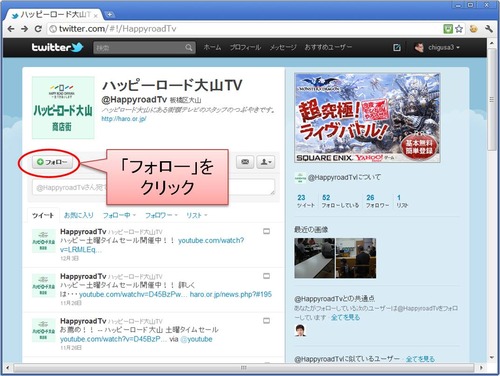Open youtube.com/watch? link in 12月3日 tweet
Image resolution: width=500 pixels, height=376 pixels.
pyautogui.click(x=211, y=240)
